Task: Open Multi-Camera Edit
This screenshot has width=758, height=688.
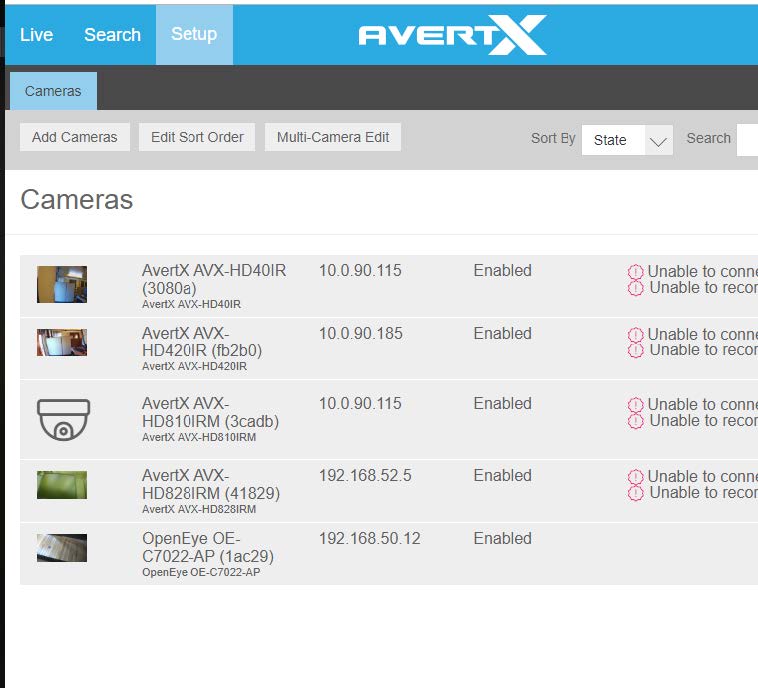Action: 333,137
